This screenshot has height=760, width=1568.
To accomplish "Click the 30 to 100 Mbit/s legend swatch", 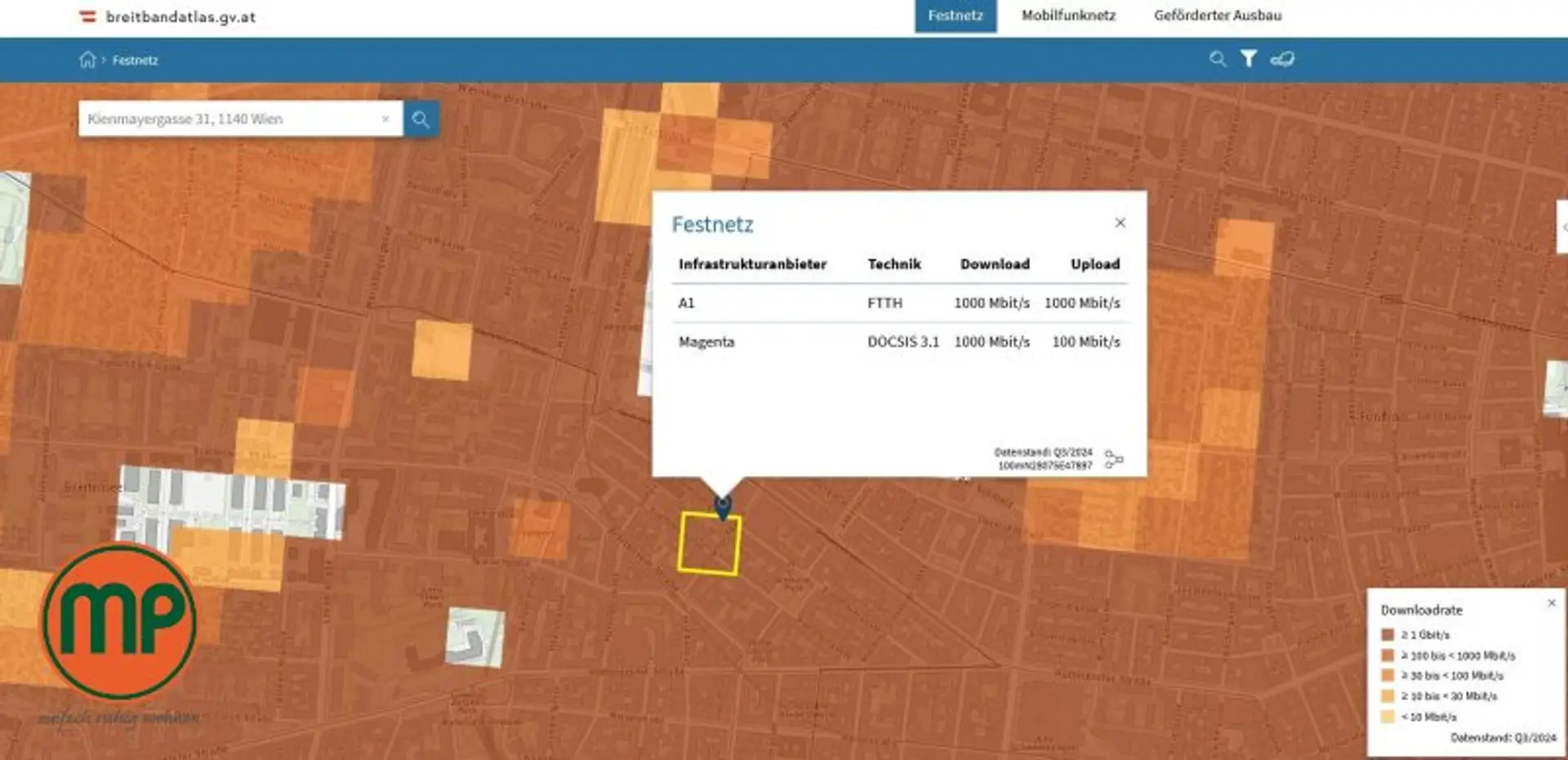I will coord(1388,676).
